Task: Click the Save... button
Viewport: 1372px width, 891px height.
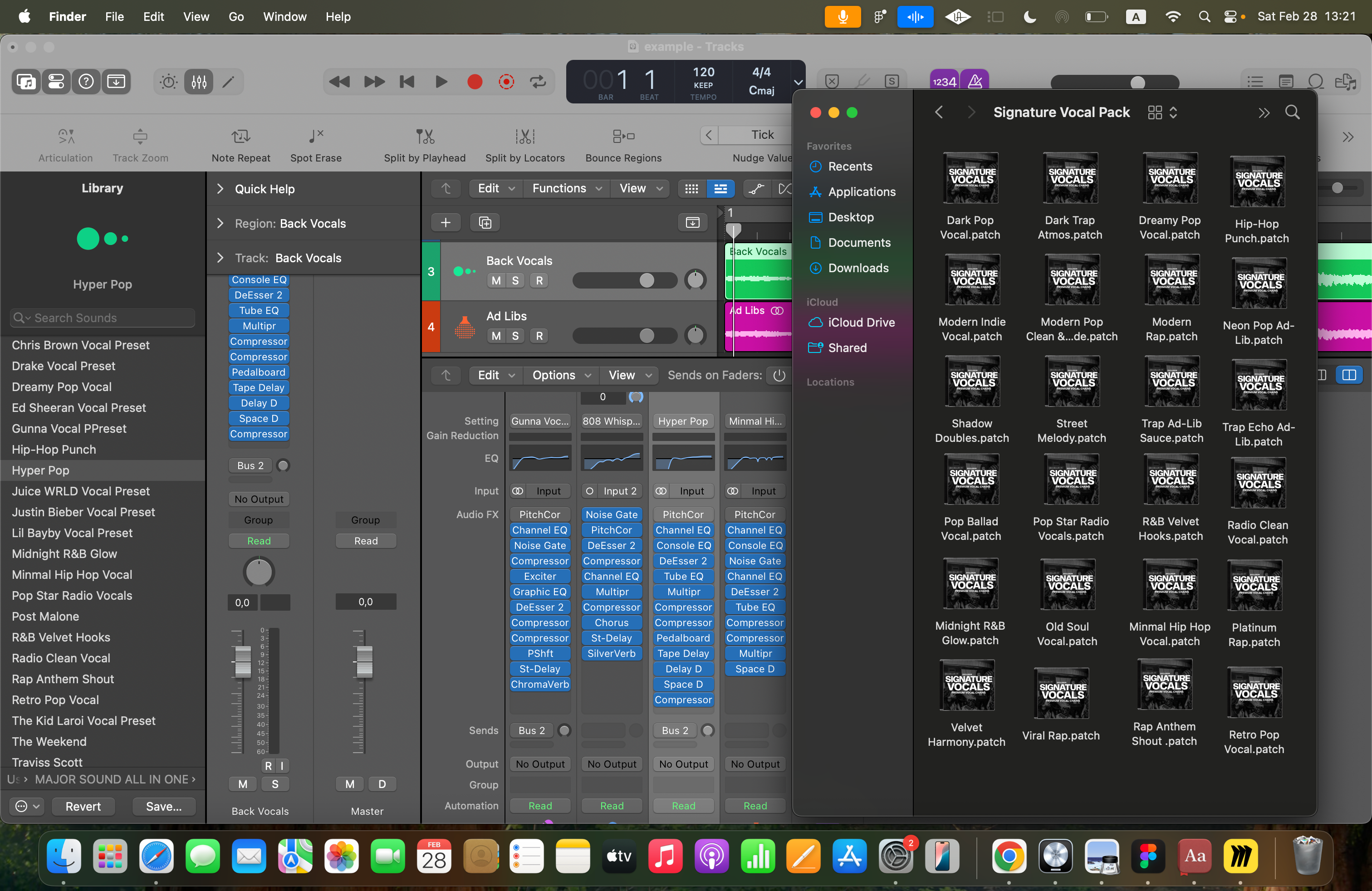Action: (164, 806)
